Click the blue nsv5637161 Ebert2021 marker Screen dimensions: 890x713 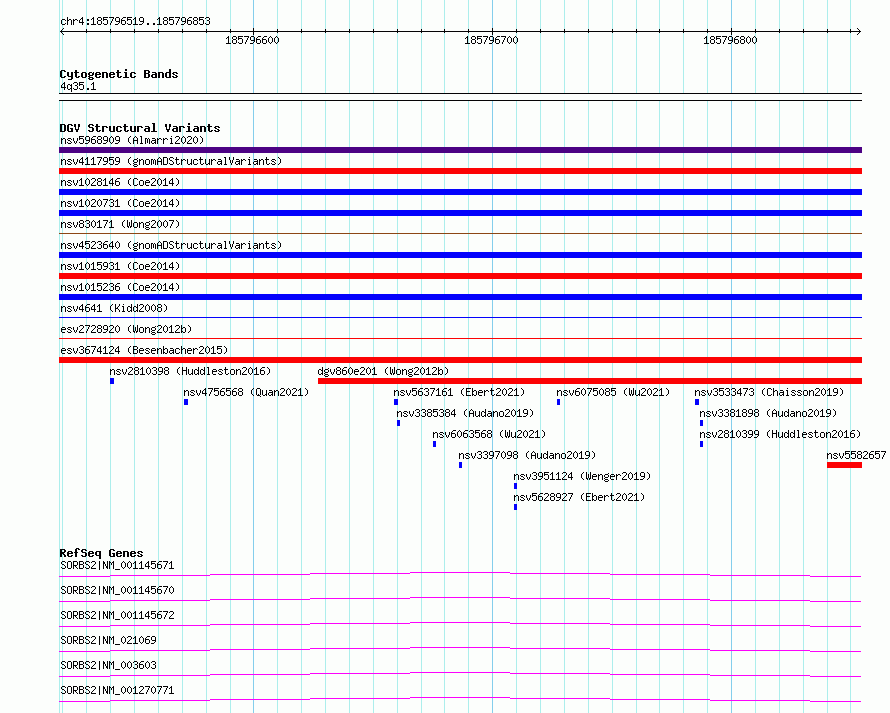click(x=396, y=402)
